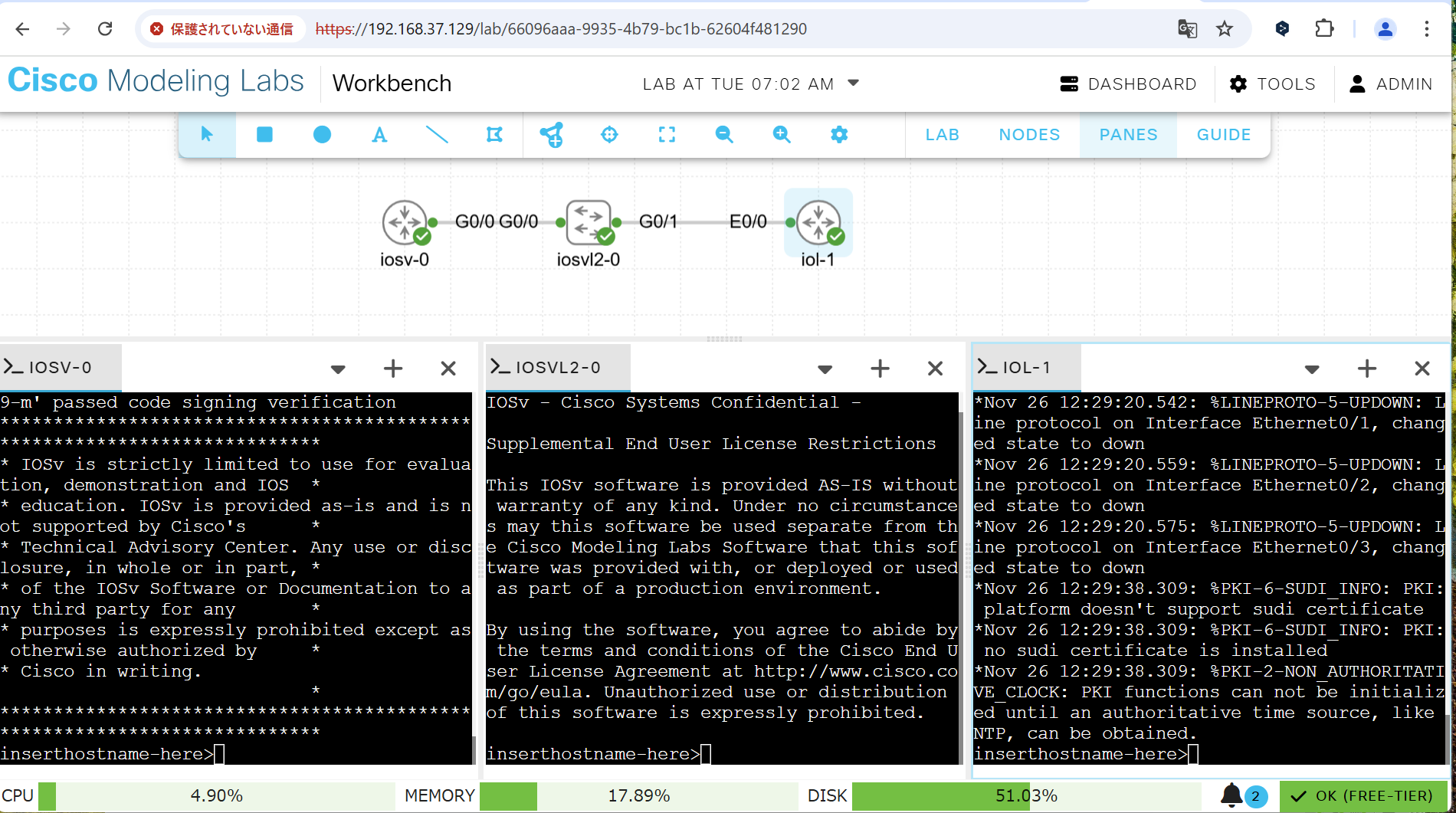Screen dimensions: 1456x813
Task: Click the browser address bar URL
Action: 561,29
